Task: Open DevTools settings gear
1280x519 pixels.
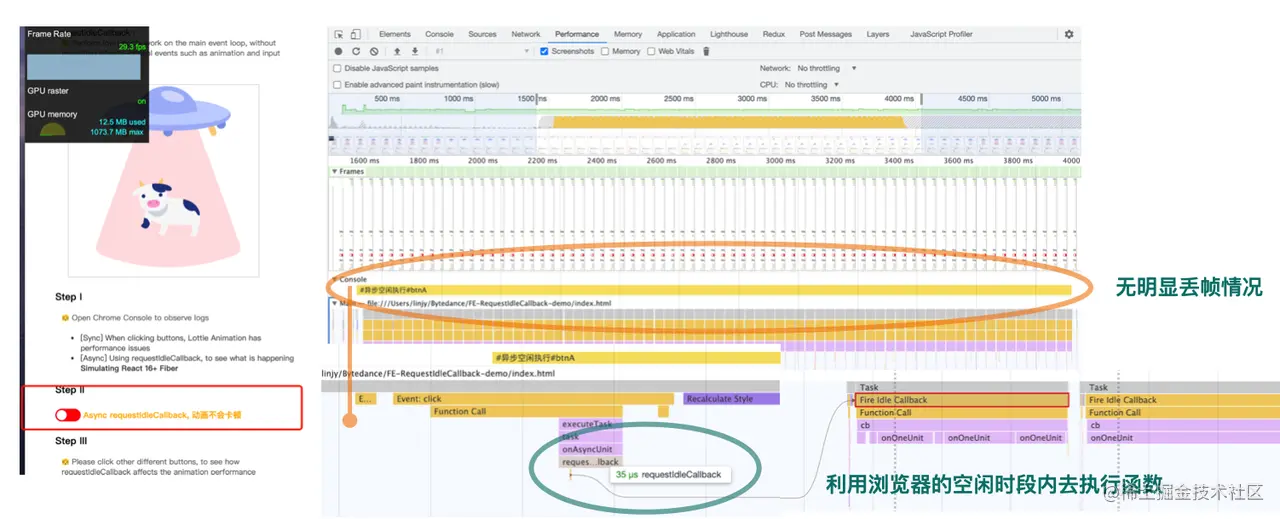Action: (x=1069, y=34)
